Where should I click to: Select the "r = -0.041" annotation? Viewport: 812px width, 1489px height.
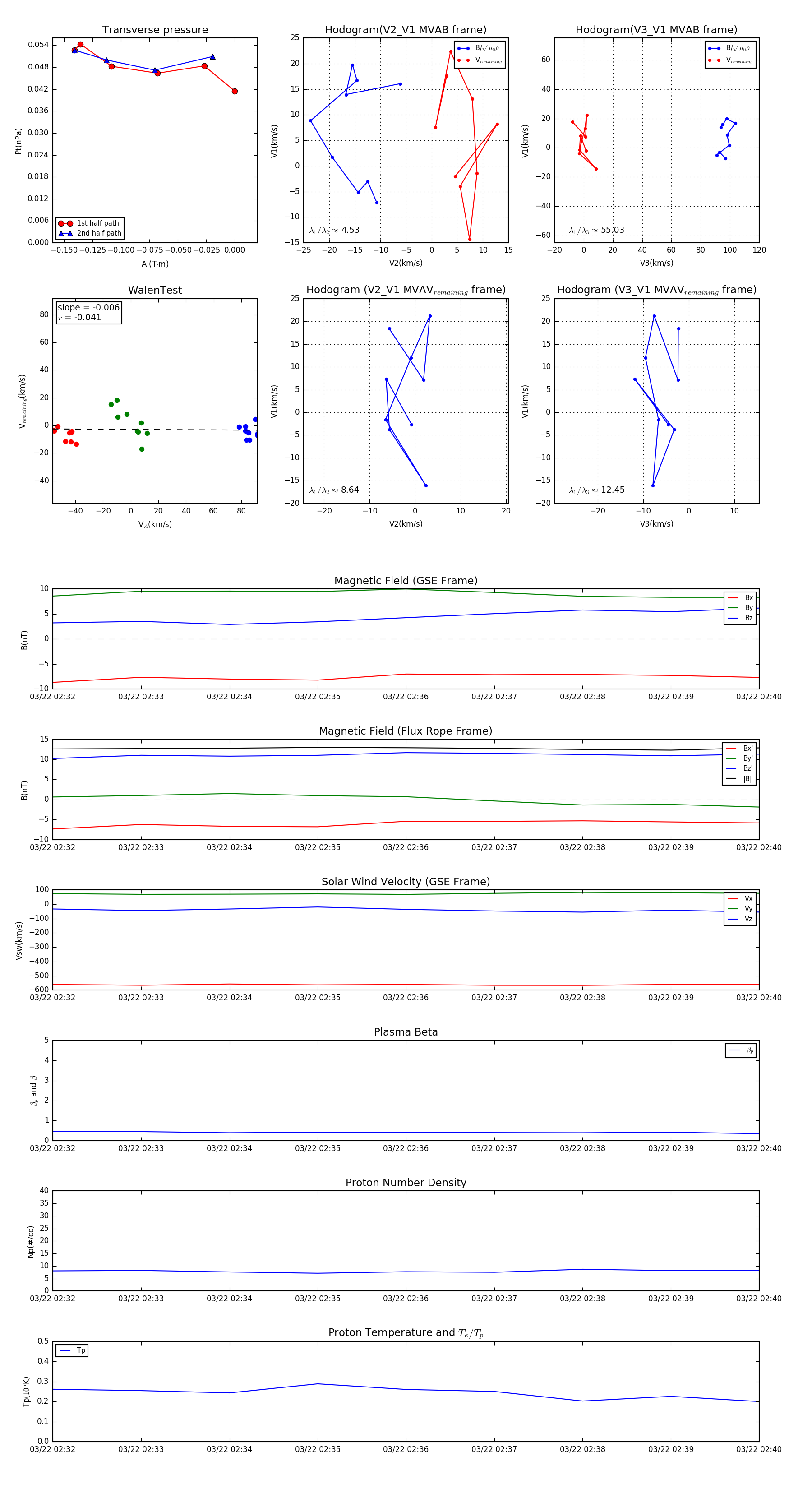click(80, 317)
